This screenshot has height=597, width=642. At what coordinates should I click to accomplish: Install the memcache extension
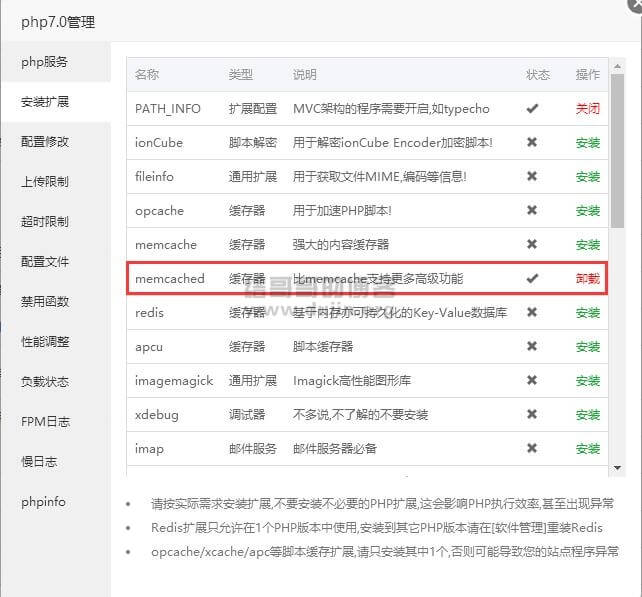click(588, 244)
